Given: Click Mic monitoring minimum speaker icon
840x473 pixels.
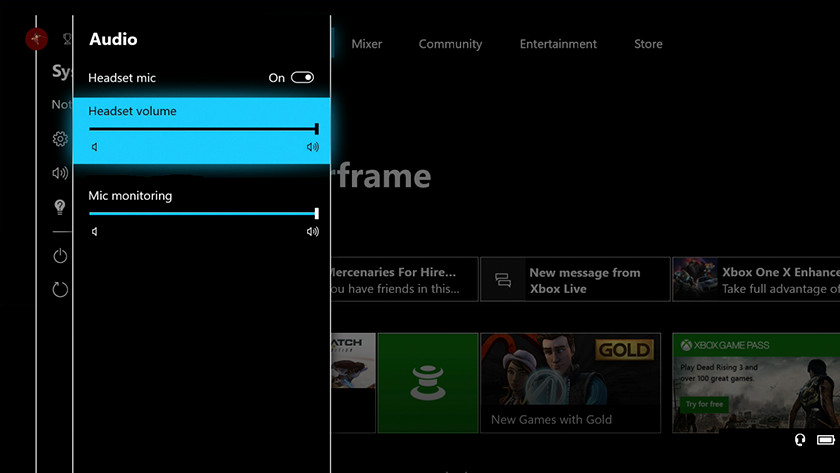Looking at the screenshot, I should click(95, 231).
